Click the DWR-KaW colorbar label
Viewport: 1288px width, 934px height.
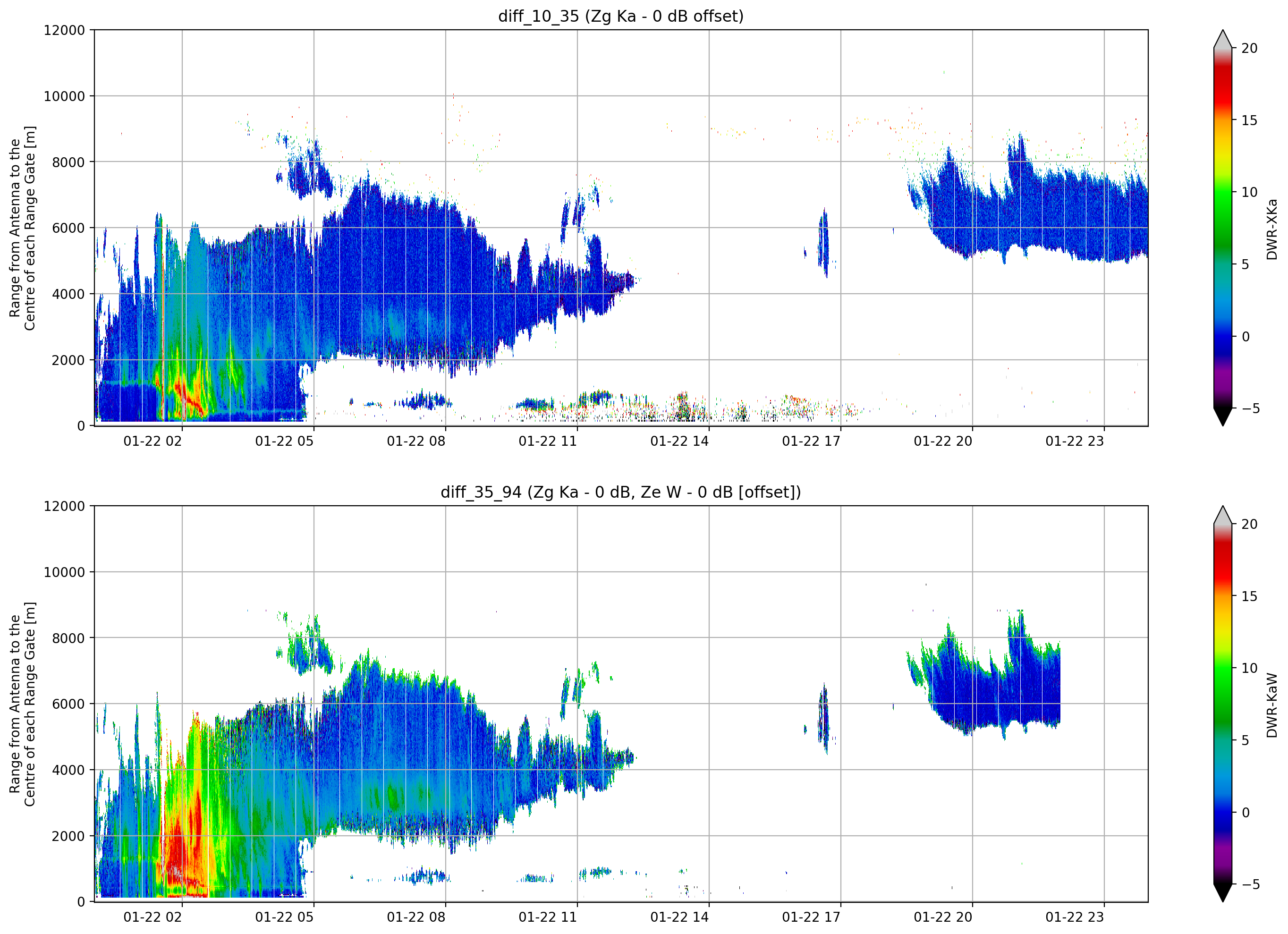coord(1271,705)
